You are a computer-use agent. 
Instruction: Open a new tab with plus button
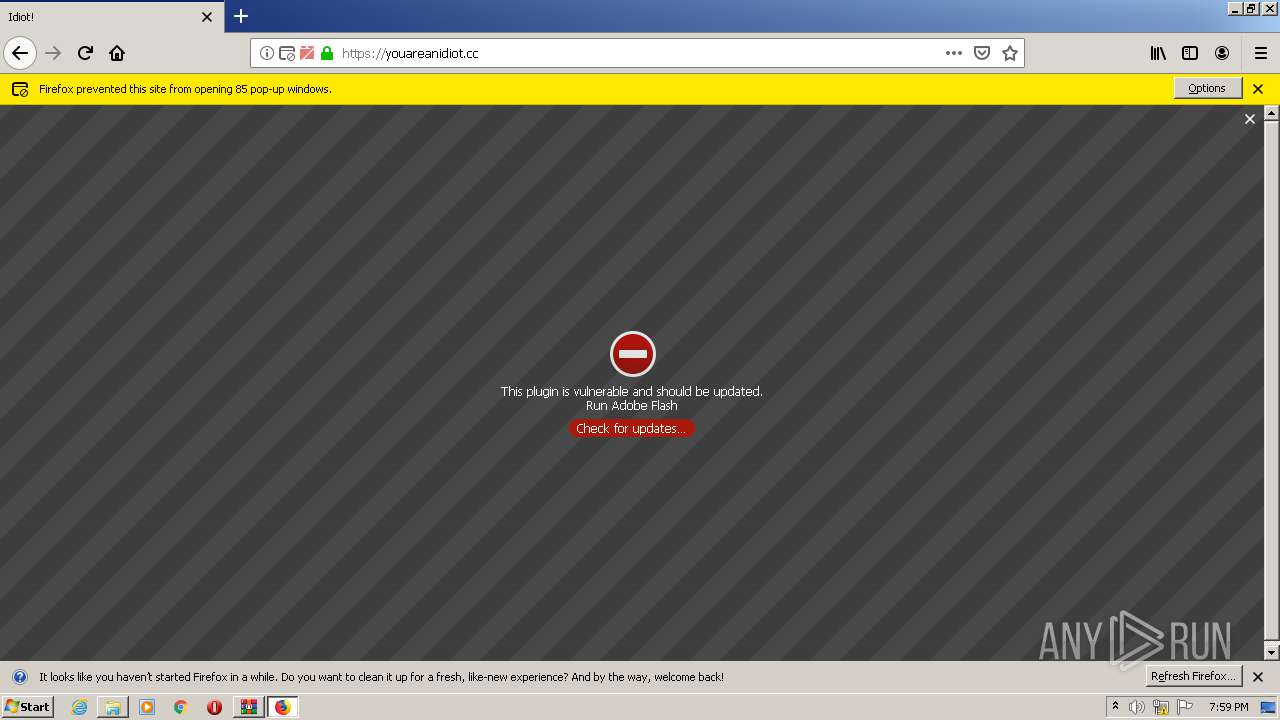point(241,16)
